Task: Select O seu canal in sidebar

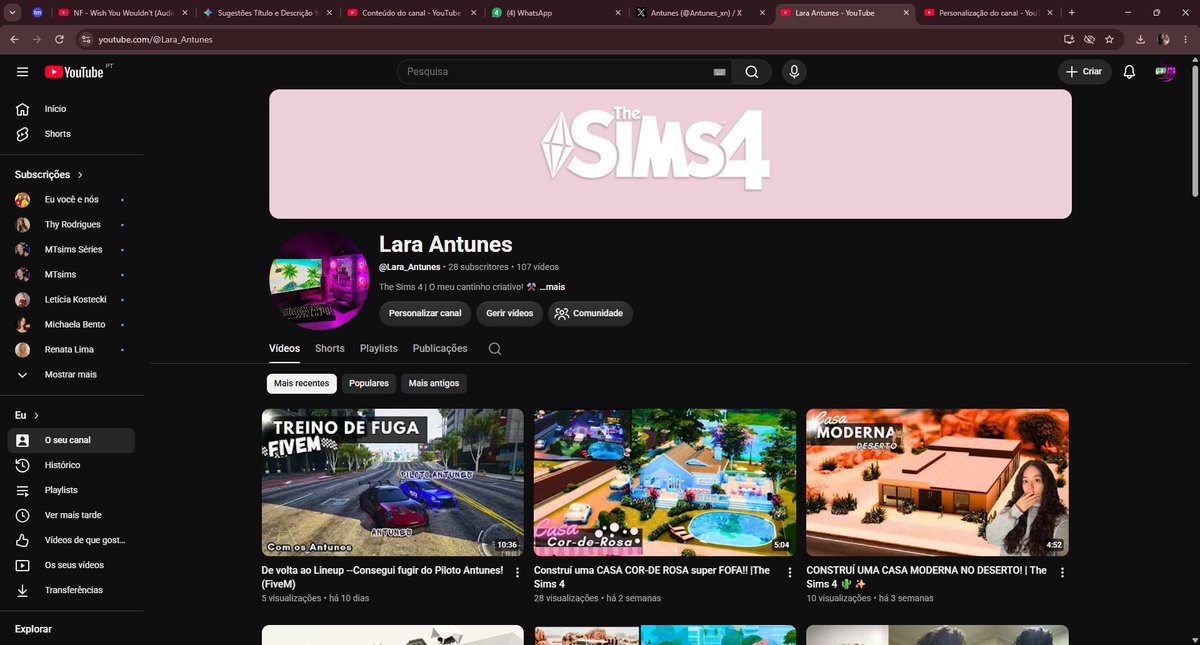Action: coord(69,440)
